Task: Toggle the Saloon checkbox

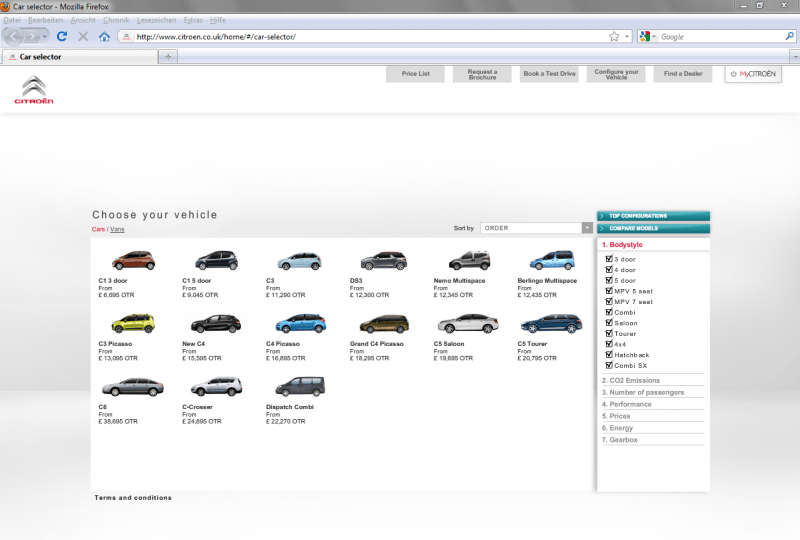Action: (609, 322)
